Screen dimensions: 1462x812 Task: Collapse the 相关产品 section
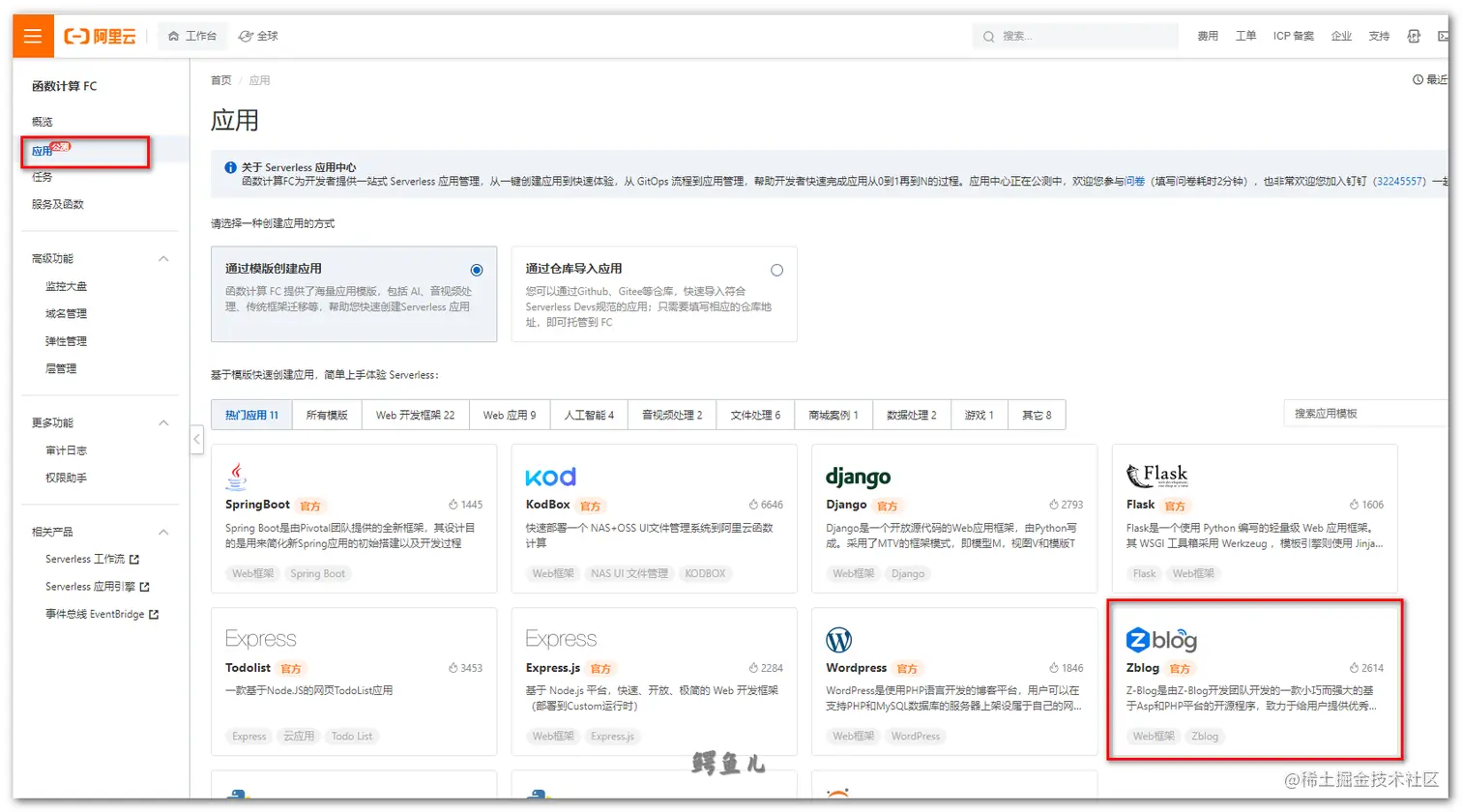pos(163,532)
